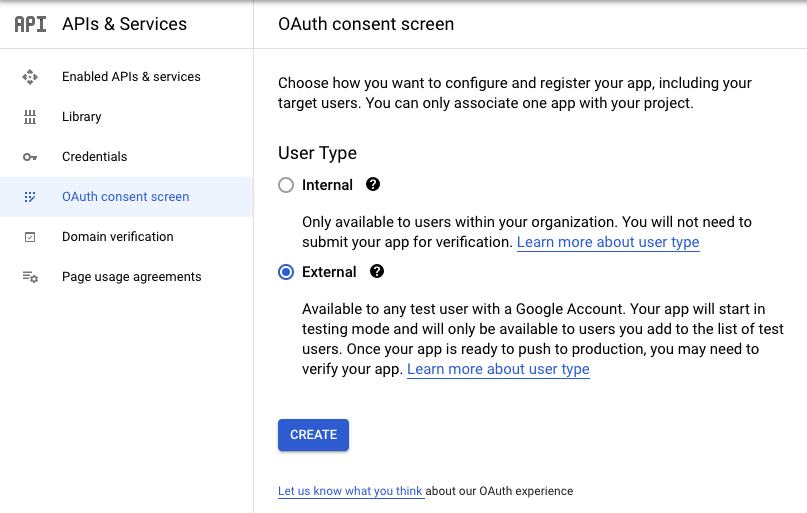Select the Internal user type radio button
The image size is (807, 513).
286,185
